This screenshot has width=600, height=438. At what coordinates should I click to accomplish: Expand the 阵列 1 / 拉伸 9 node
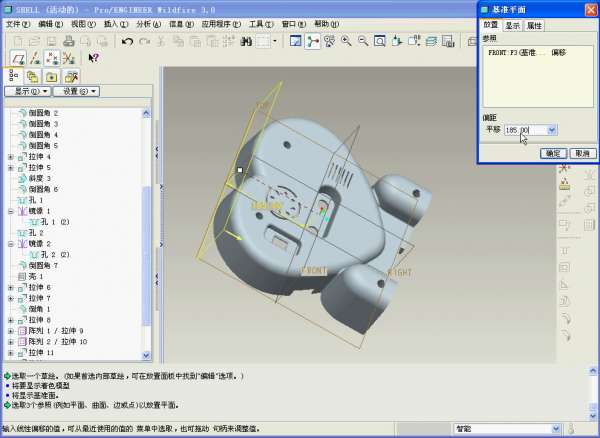[11, 331]
